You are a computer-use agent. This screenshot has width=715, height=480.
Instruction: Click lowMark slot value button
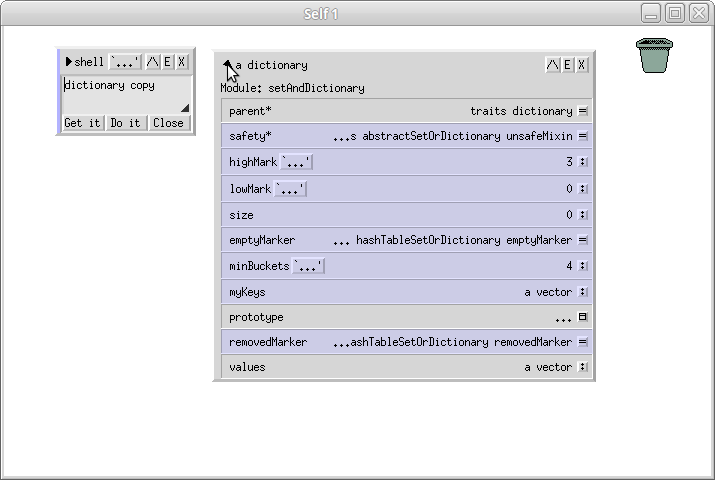583,189
